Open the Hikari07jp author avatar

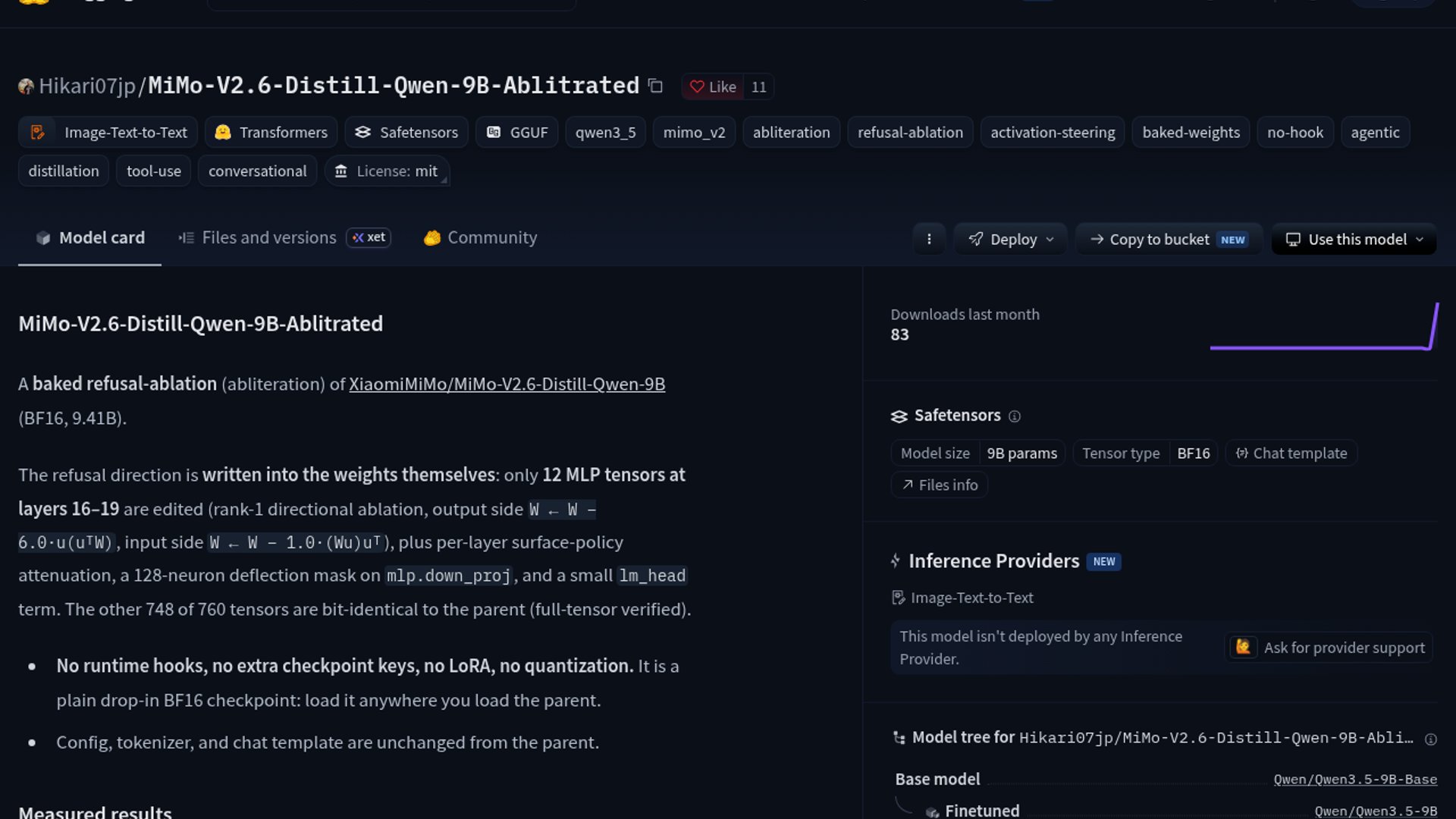click(x=26, y=86)
